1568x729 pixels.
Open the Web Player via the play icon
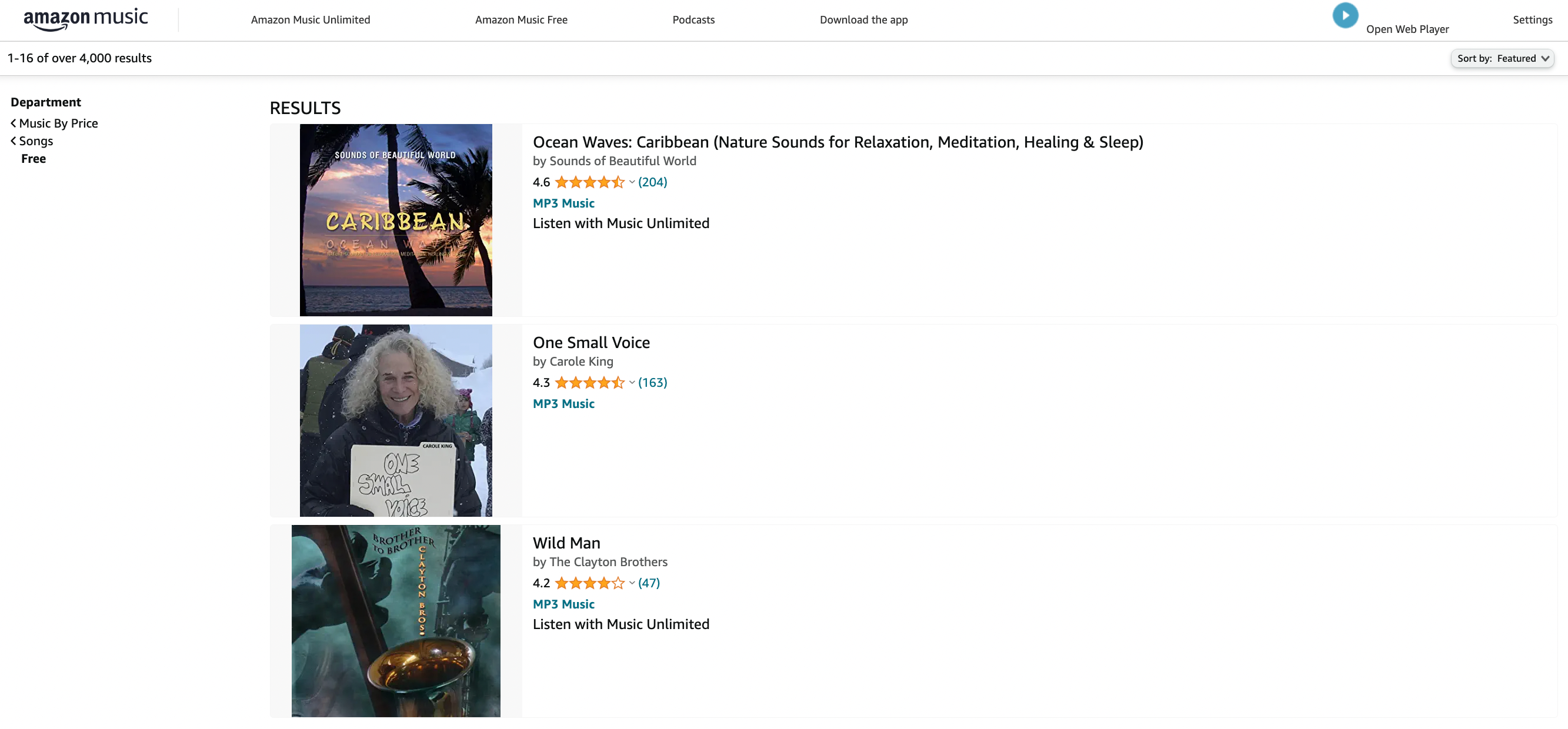1345,15
